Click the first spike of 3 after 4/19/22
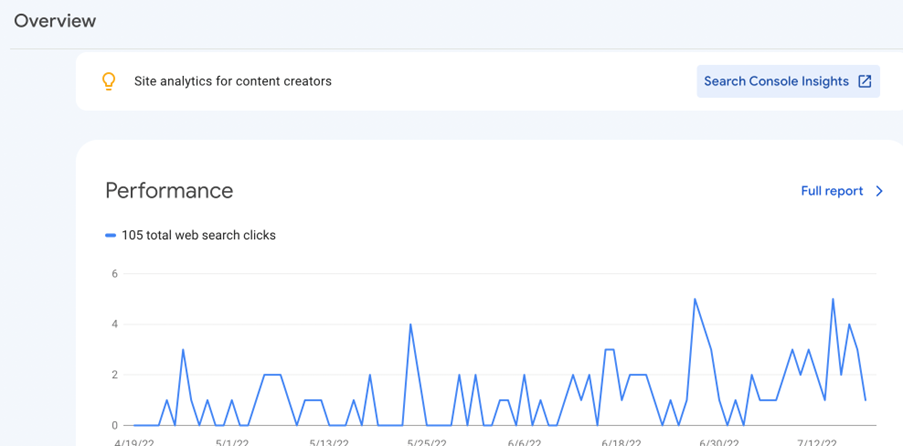903x446 pixels. pyautogui.click(x=183, y=350)
